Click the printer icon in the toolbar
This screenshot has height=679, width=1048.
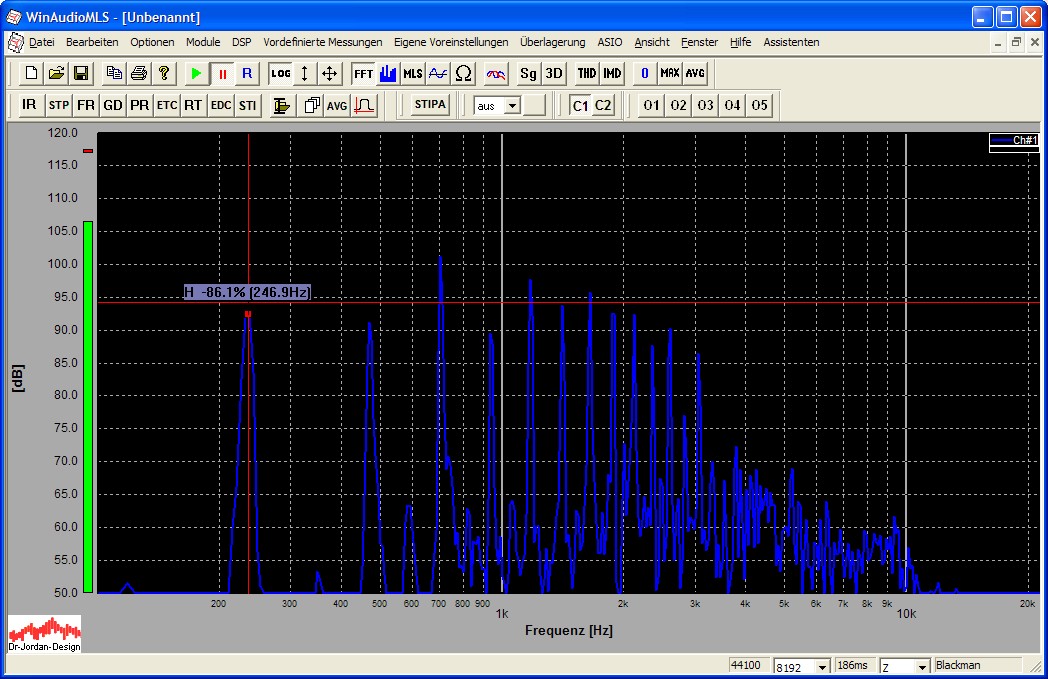139,73
